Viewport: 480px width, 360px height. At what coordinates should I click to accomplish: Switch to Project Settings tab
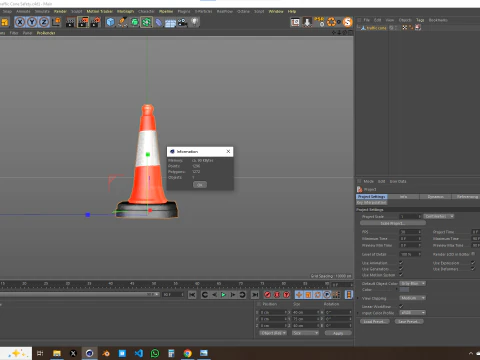[372, 197]
